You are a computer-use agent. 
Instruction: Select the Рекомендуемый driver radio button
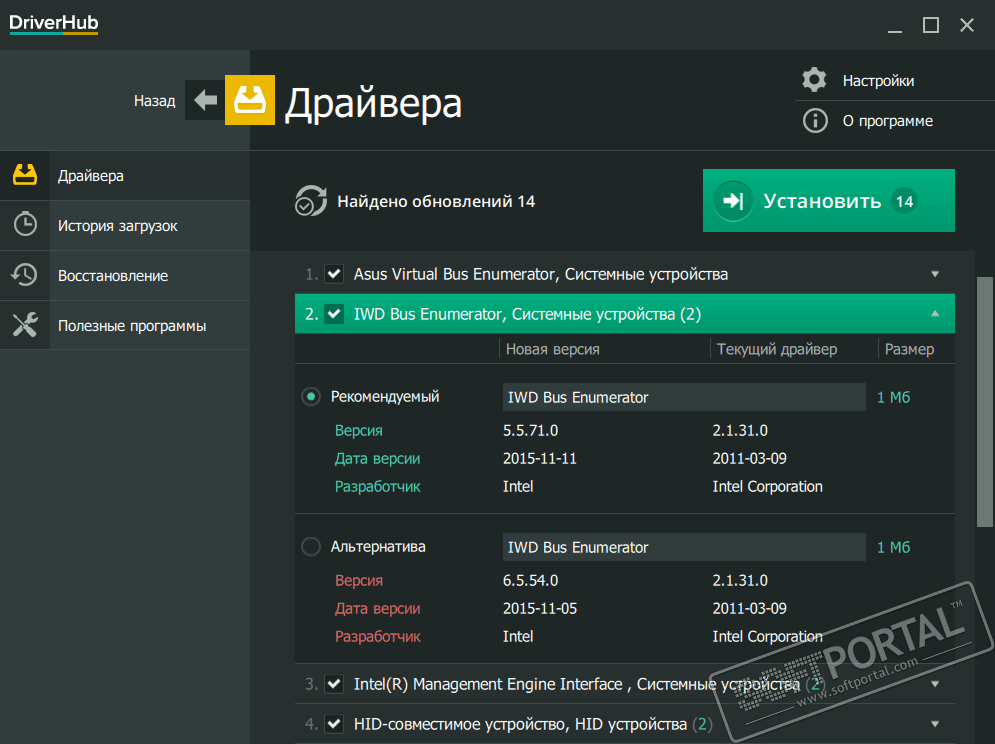[311, 397]
